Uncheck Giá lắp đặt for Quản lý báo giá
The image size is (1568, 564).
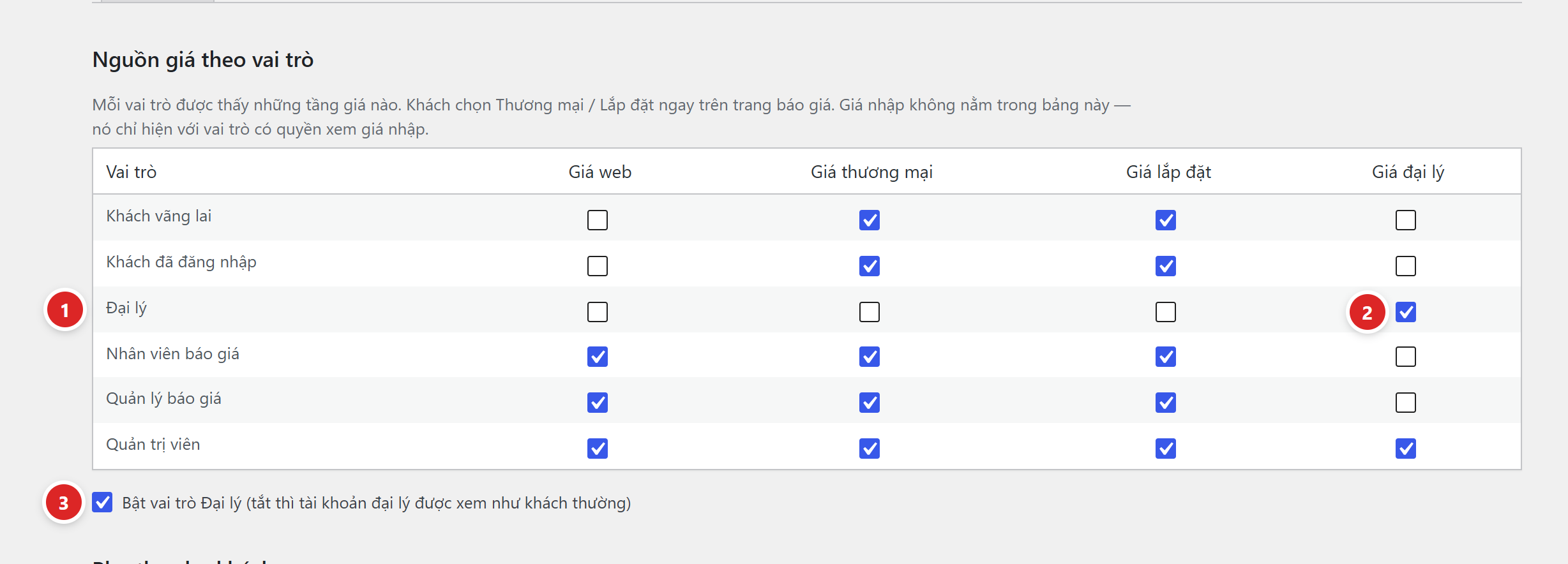[1166, 403]
